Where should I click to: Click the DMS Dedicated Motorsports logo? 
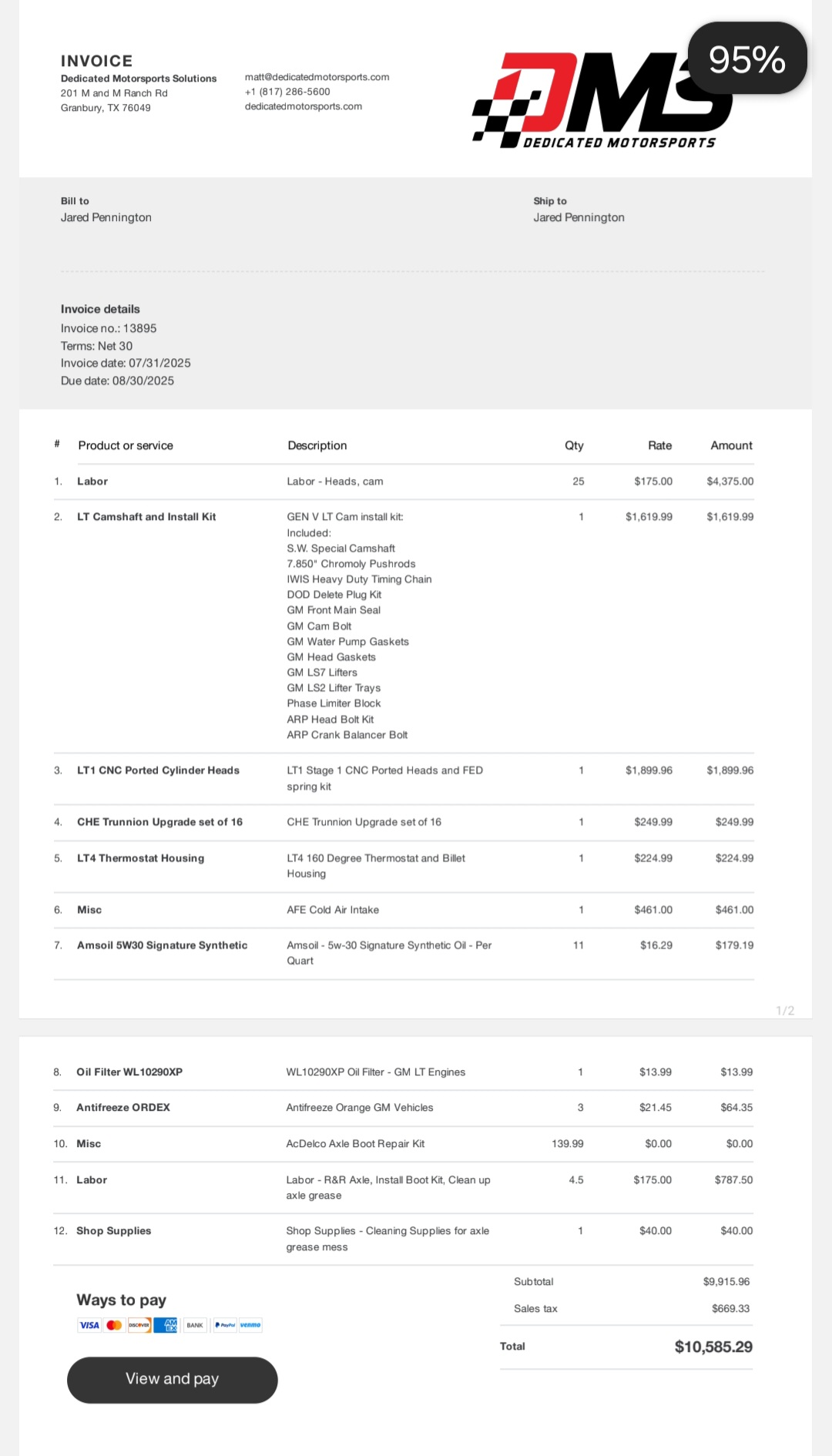[x=602, y=100]
